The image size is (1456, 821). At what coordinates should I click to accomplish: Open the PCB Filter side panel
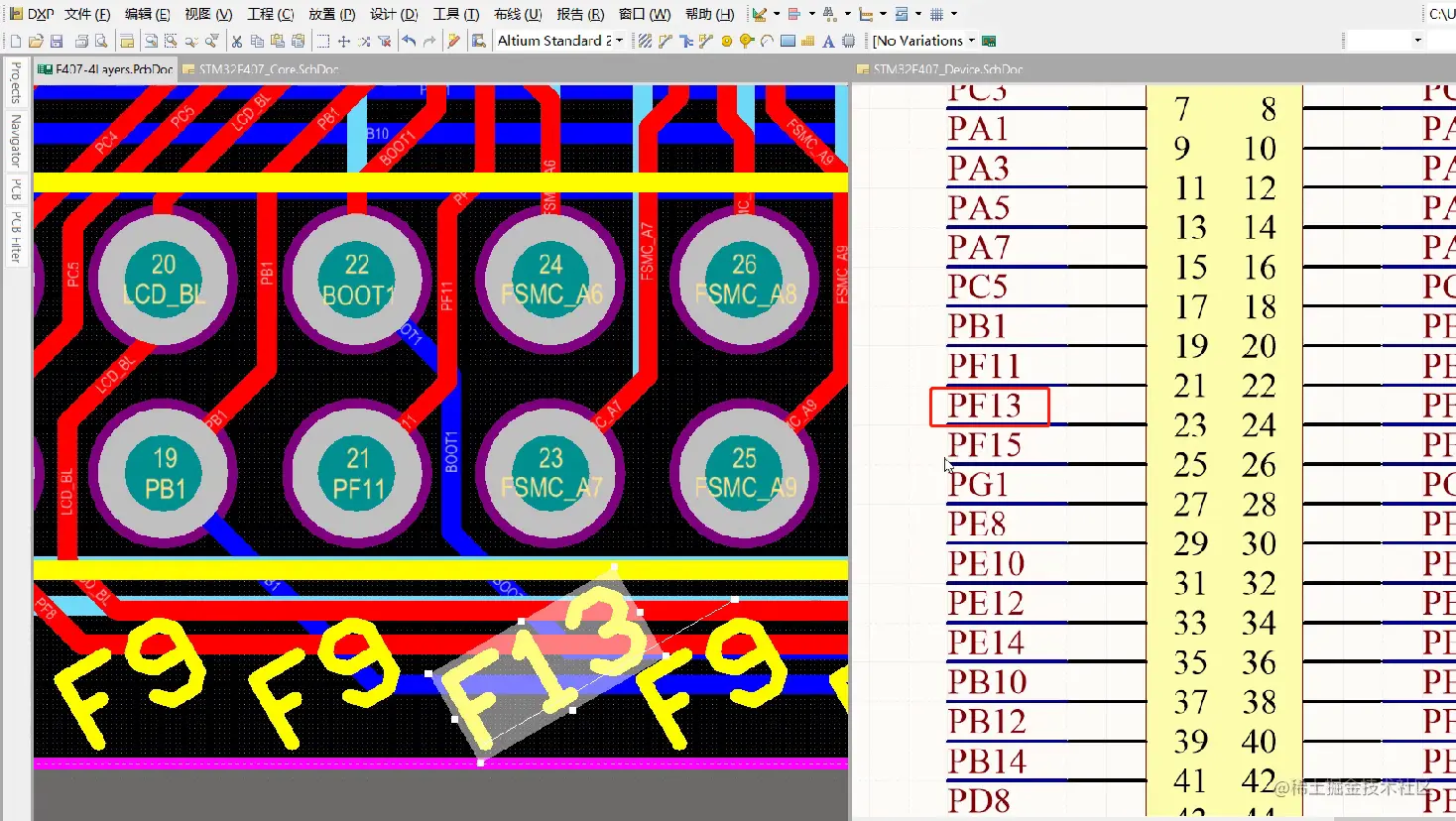coord(15,237)
